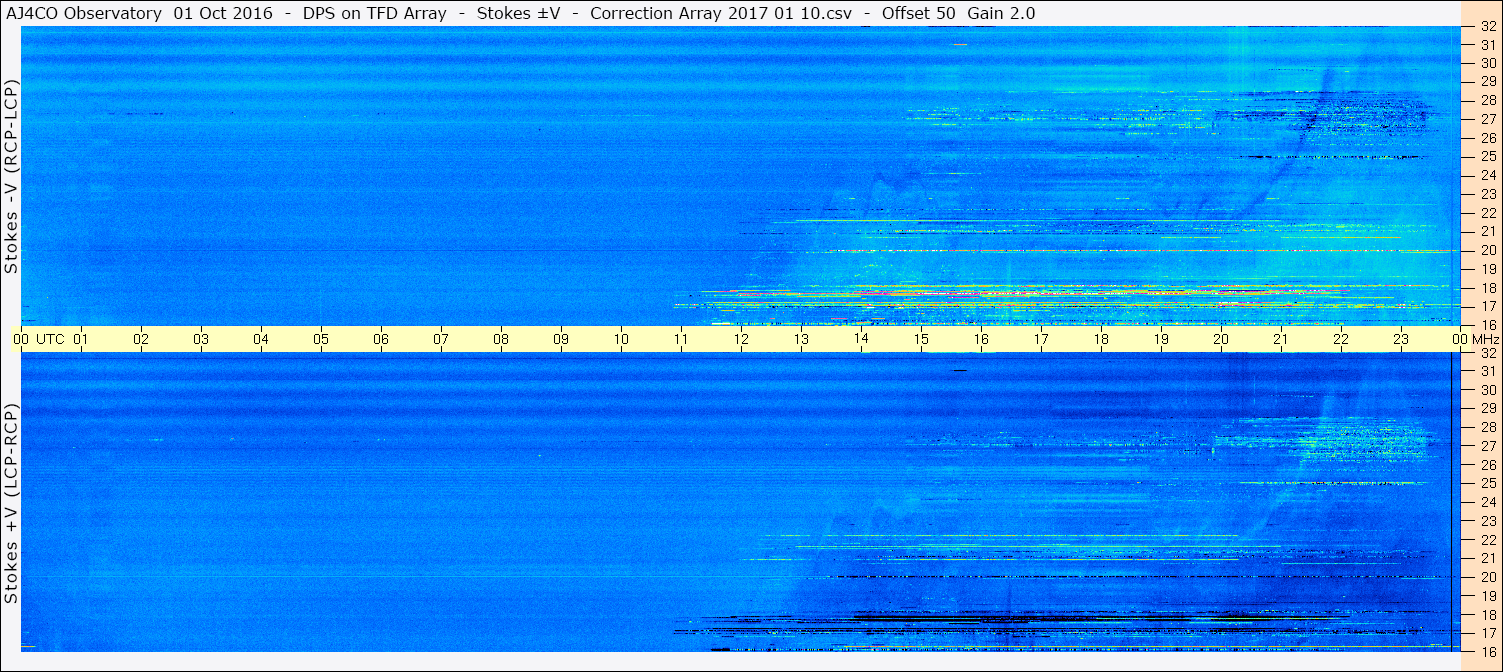Select the 03 hour tick on time axis
The height and width of the screenshot is (672, 1503).
point(201,339)
